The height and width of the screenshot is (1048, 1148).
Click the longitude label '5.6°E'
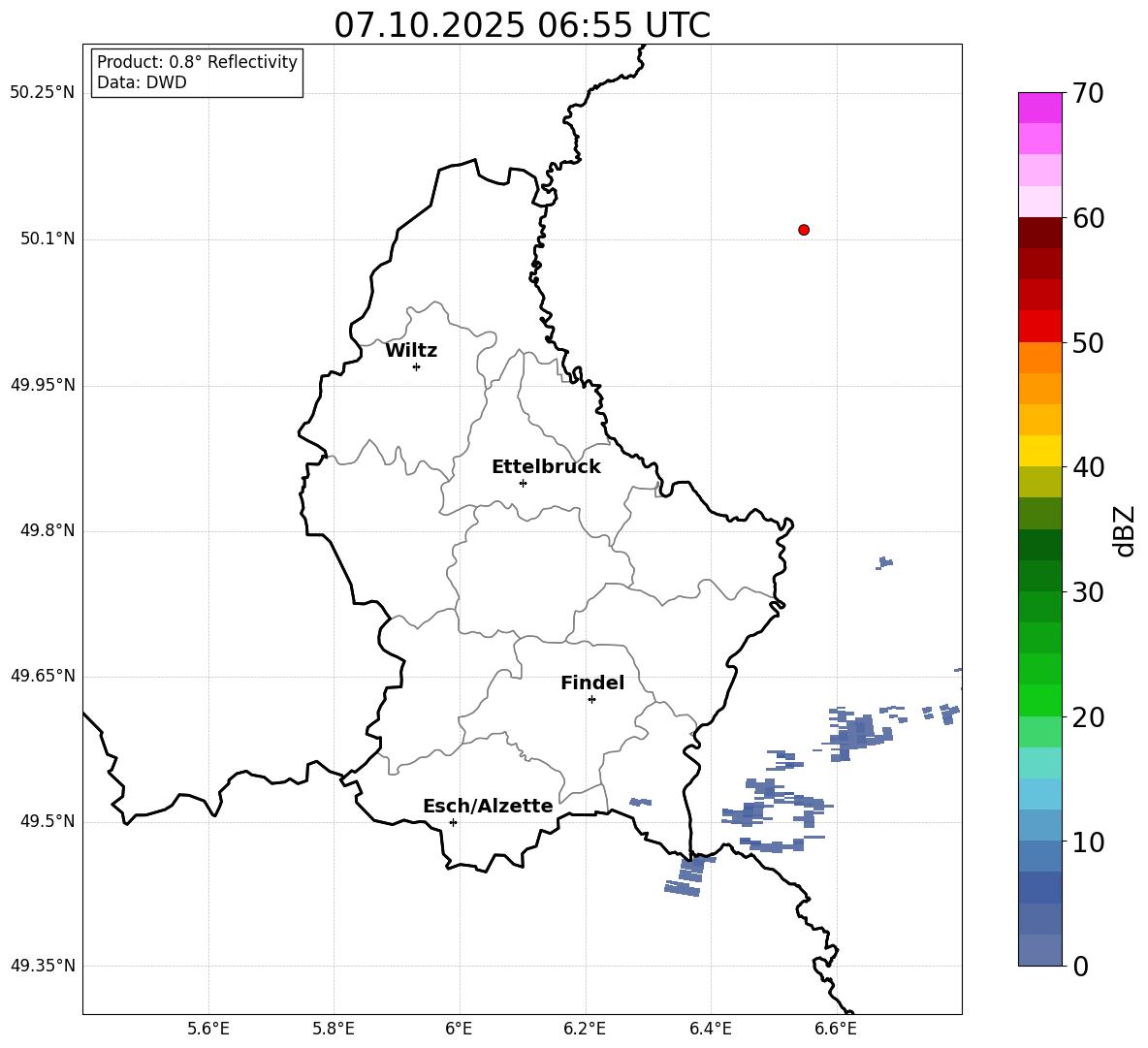208,1029
